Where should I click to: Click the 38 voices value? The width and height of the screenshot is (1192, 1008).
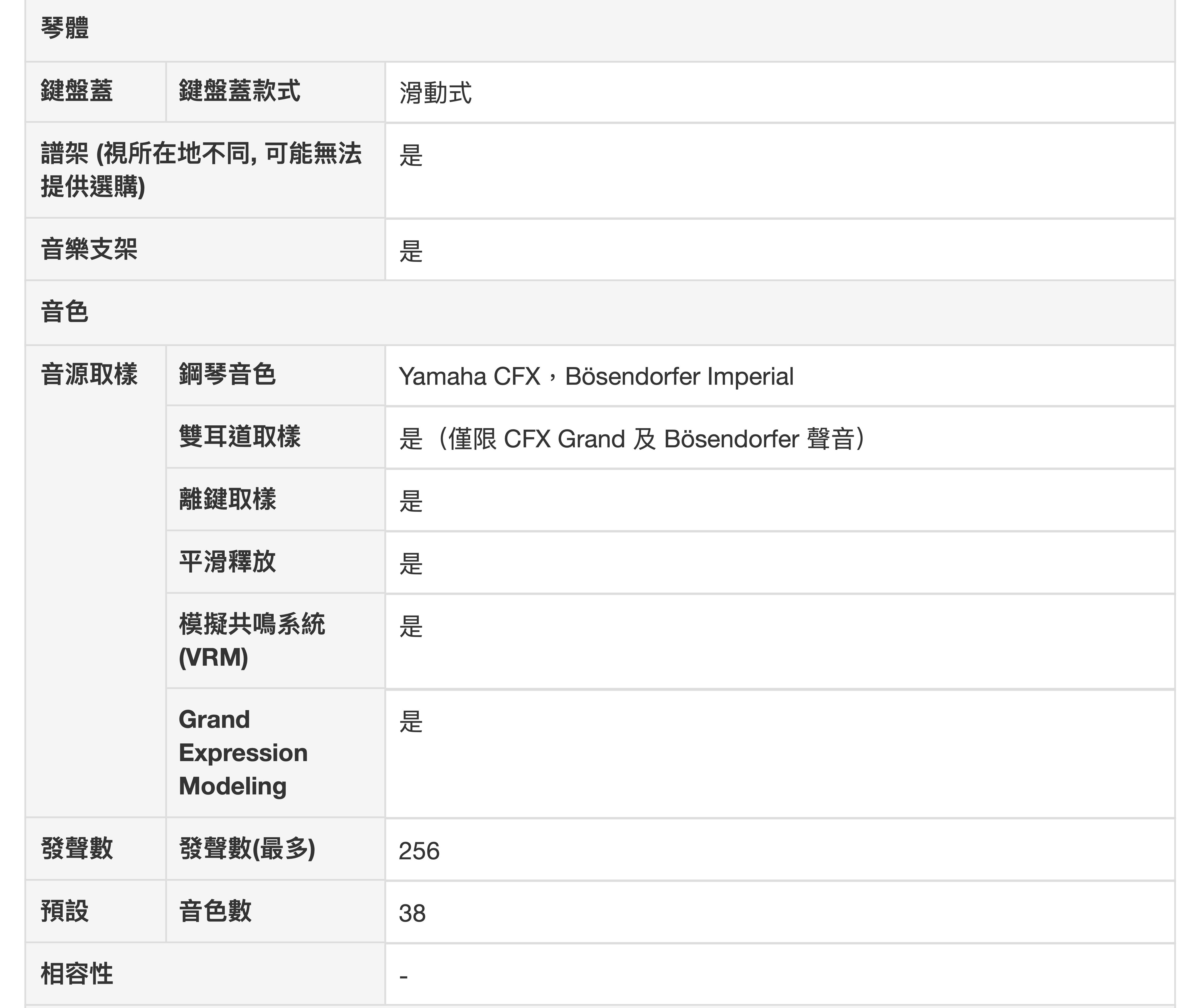point(412,913)
